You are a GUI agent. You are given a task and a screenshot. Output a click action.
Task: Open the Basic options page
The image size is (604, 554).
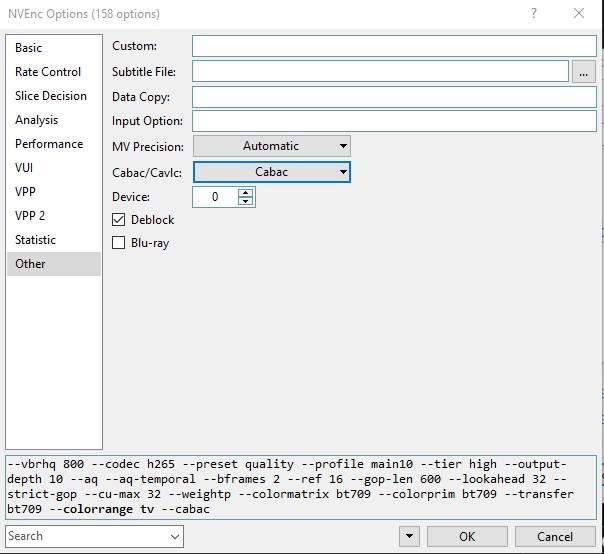pyautogui.click(x=54, y=48)
